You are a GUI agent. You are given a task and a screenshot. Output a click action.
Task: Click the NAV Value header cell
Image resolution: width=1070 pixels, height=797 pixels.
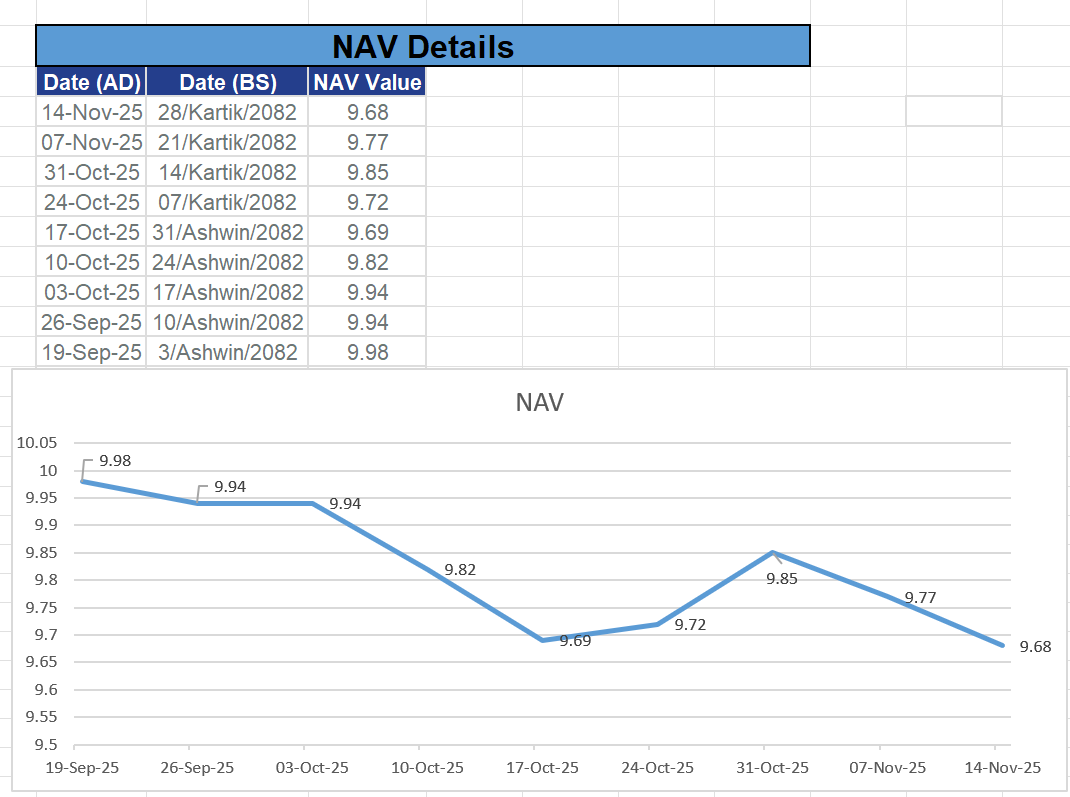pyautogui.click(x=367, y=82)
